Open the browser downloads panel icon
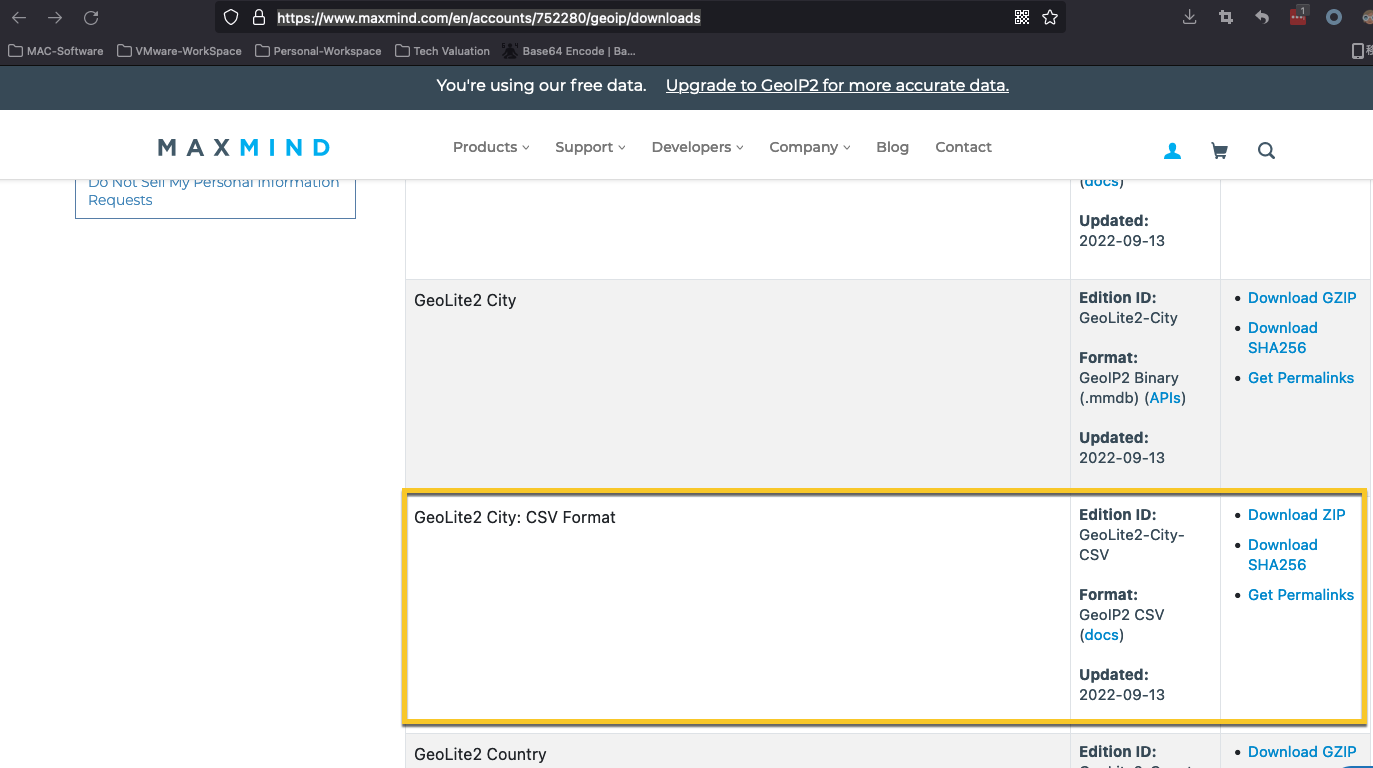This screenshot has height=768, width=1373. pyautogui.click(x=1189, y=17)
